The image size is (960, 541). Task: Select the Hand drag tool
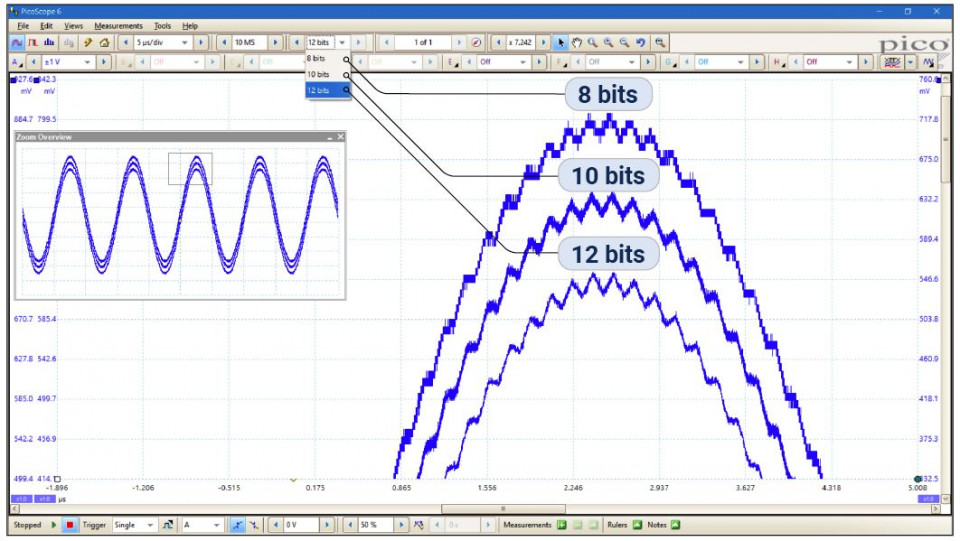click(577, 43)
